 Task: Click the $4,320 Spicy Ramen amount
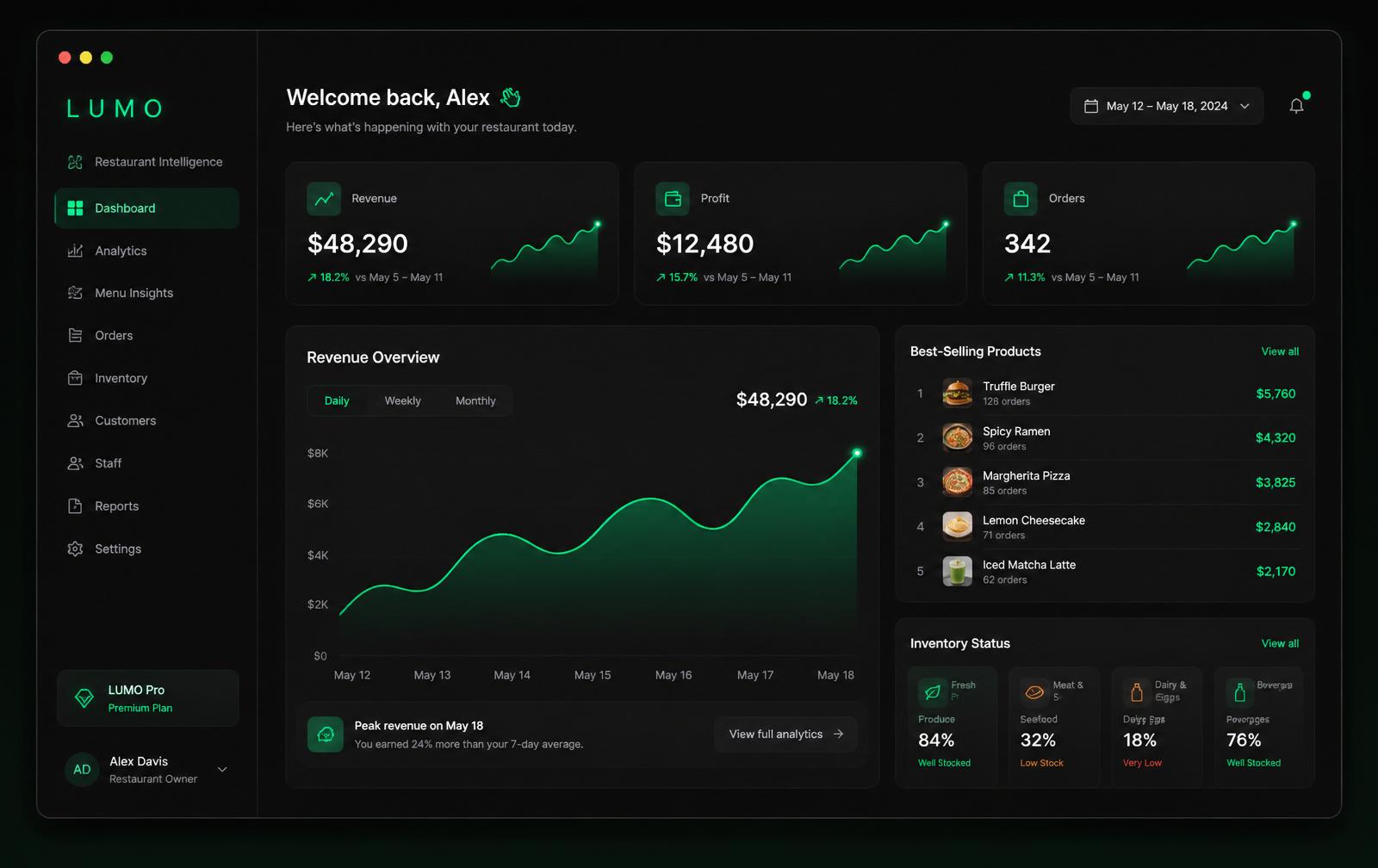coord(1276,437)
